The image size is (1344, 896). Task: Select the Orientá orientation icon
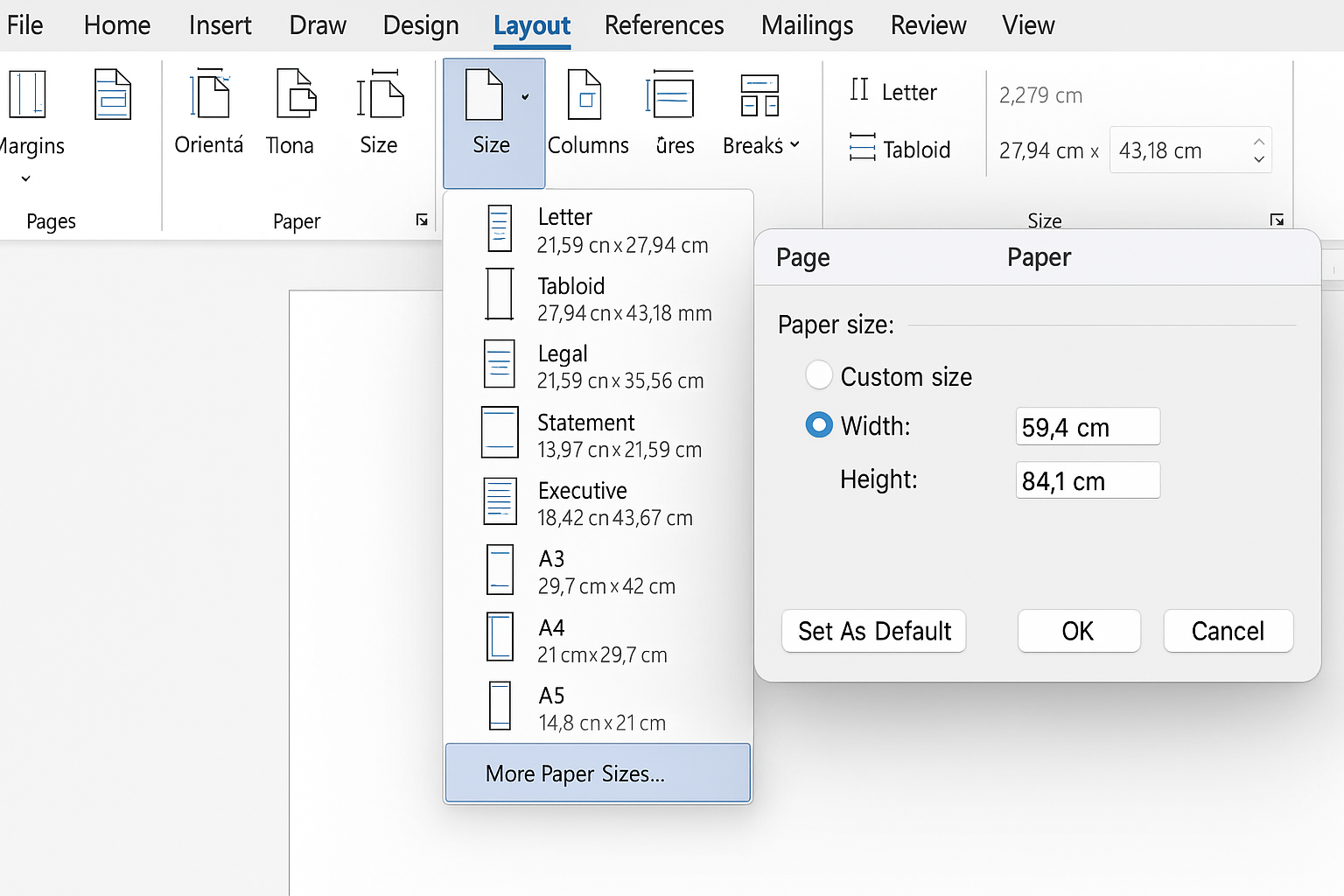click(x=210, y=93)
